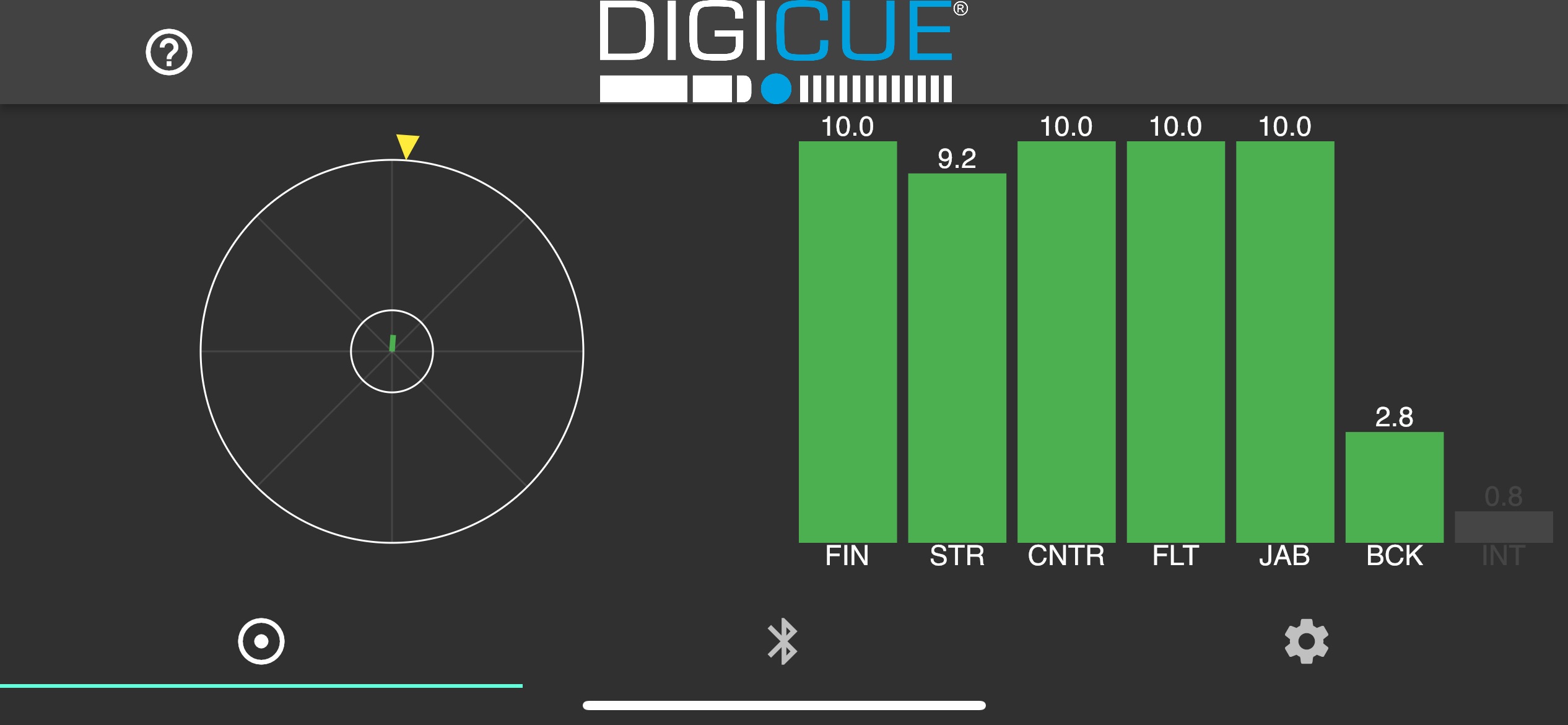Switch to the Bluetooth connection tab
Screen dimensions: 1568x725
pyautogui.click(x=783, y=641)
